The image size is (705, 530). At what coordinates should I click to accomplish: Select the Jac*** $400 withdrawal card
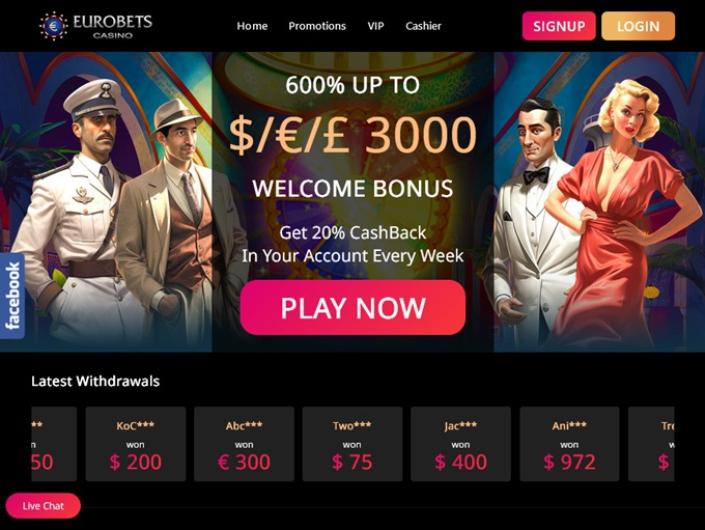click(x=461, y=444)
